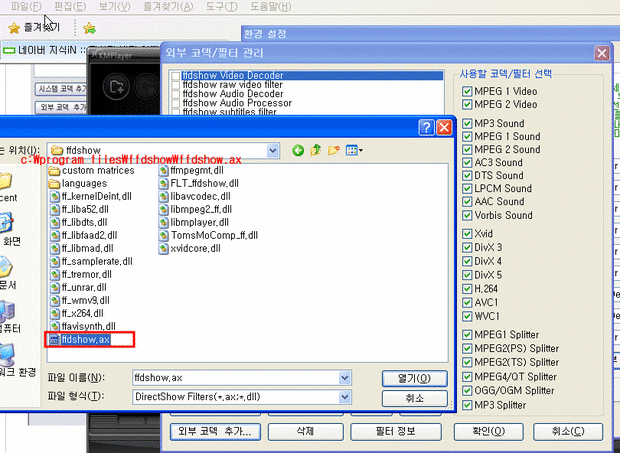
Task: Click 취소 in the file dialog
Action: click(414, 398)
